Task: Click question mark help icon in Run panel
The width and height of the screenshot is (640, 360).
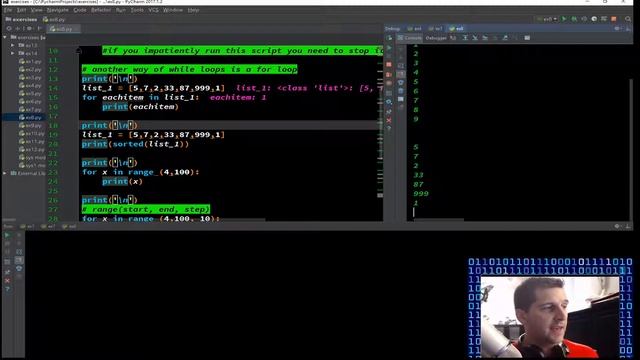Action: [x=7, y=289]
